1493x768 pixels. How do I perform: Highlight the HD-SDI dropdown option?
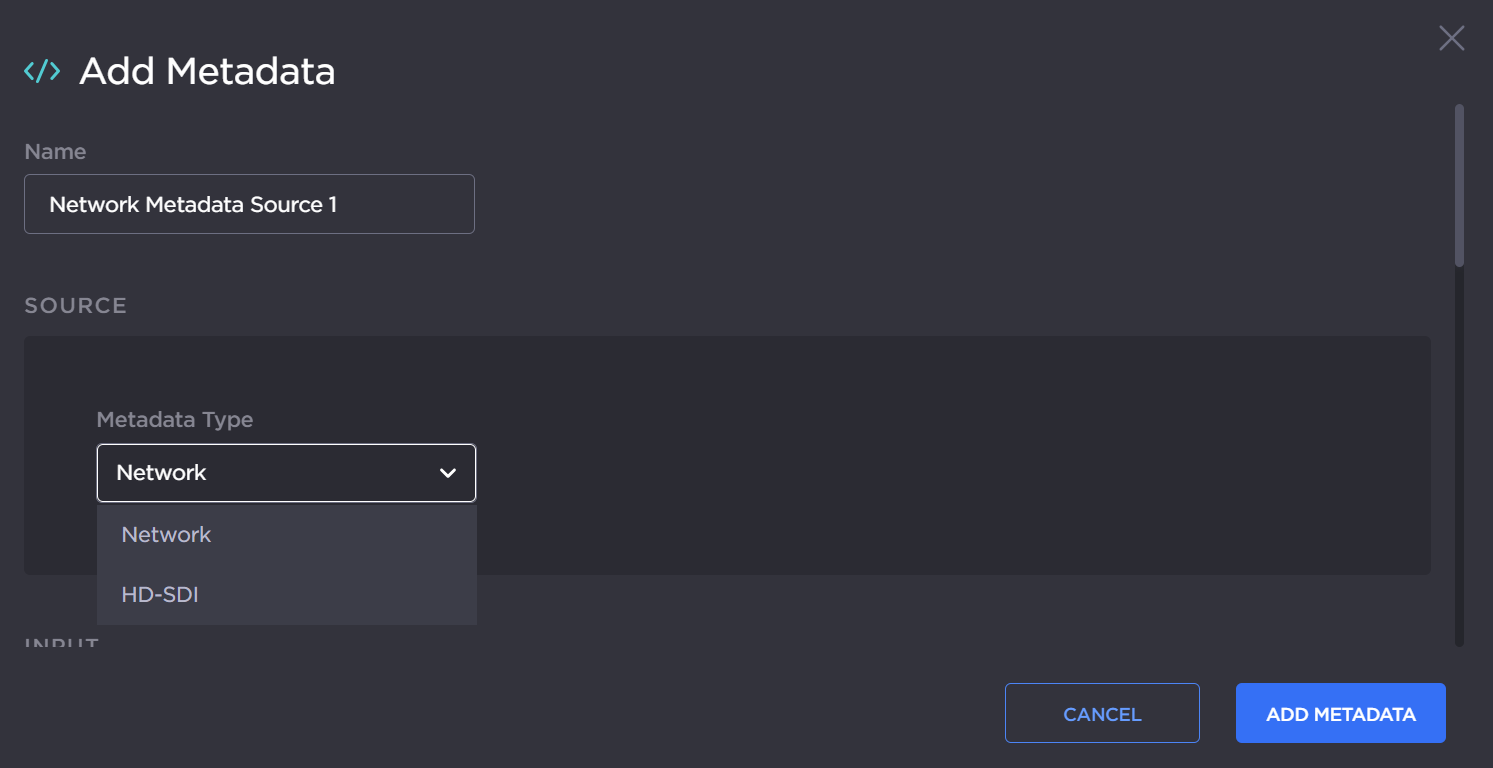160,594
